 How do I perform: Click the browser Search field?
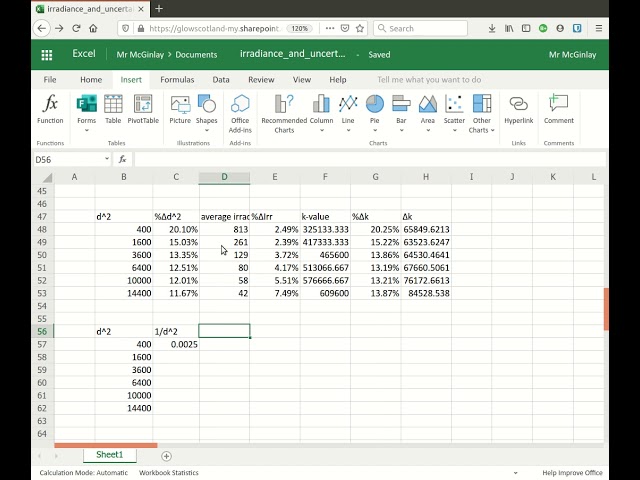click(x=420, y=29)
